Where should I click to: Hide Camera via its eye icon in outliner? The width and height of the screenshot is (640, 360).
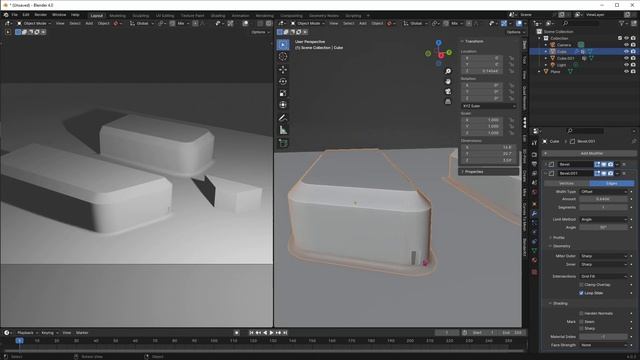click(626, 45)
